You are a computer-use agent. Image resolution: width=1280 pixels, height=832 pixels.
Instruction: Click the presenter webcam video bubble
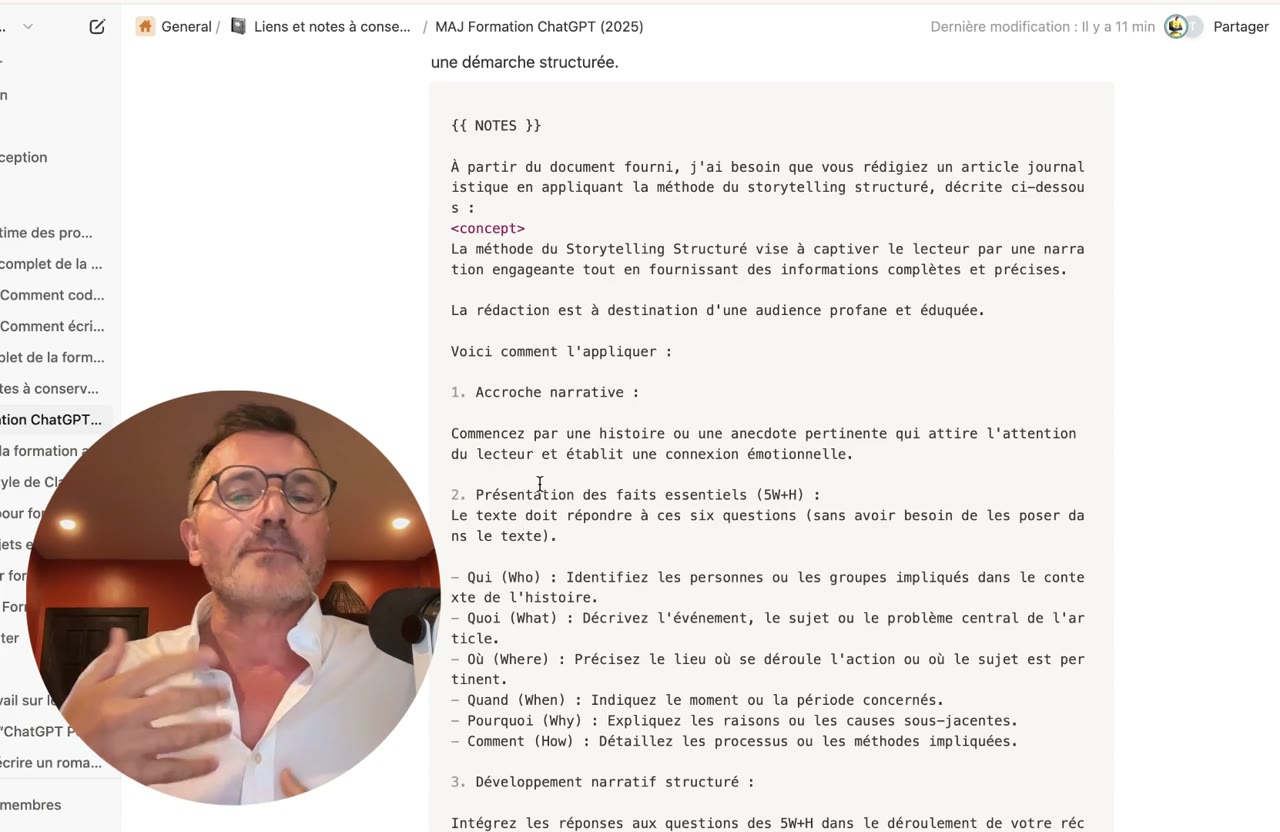tap(233, 597)
